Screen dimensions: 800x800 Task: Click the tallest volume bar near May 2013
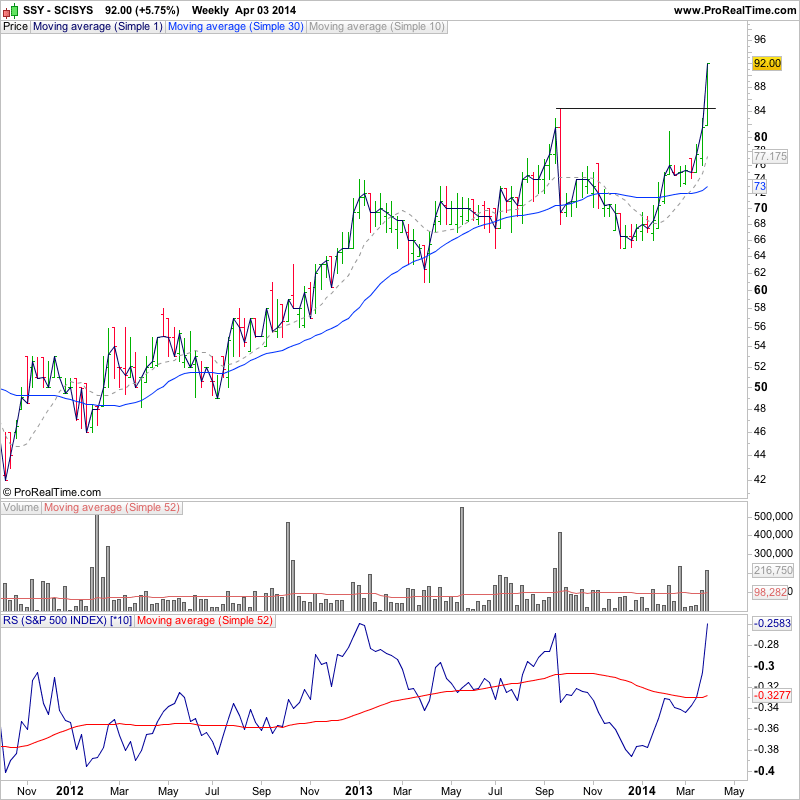(462, 559)
